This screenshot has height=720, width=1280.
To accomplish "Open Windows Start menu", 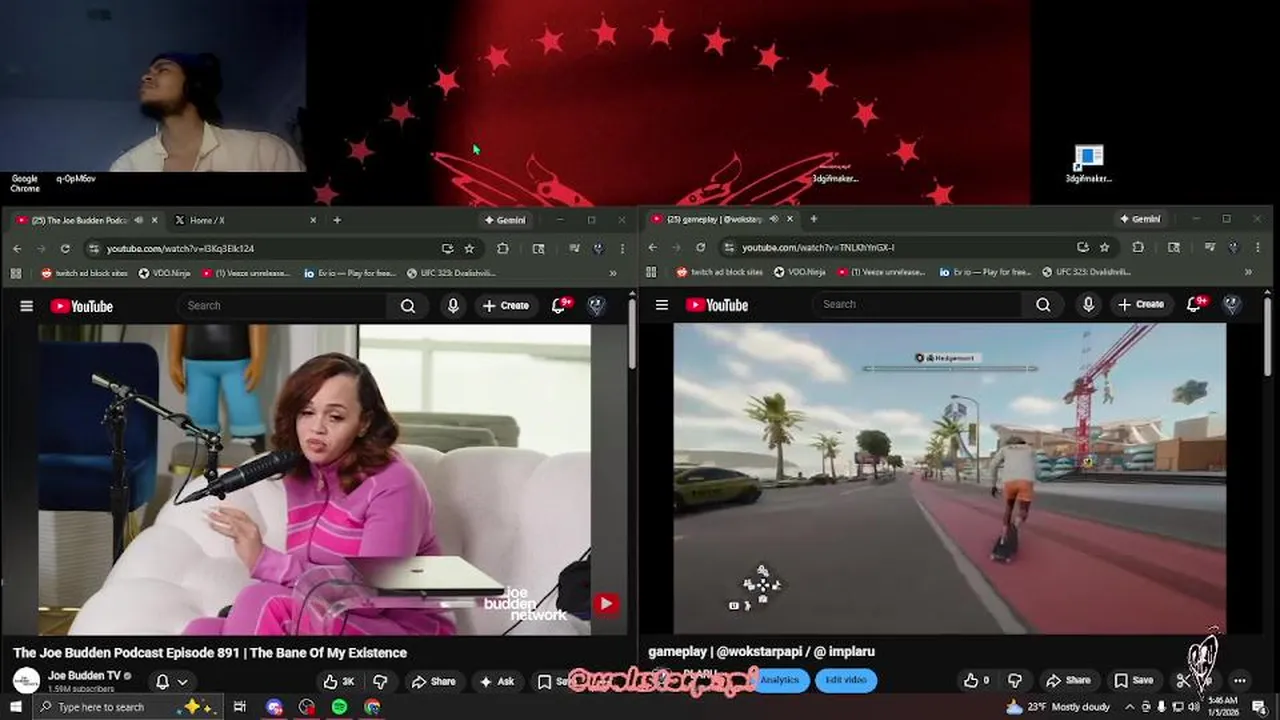I will (16, 707).
